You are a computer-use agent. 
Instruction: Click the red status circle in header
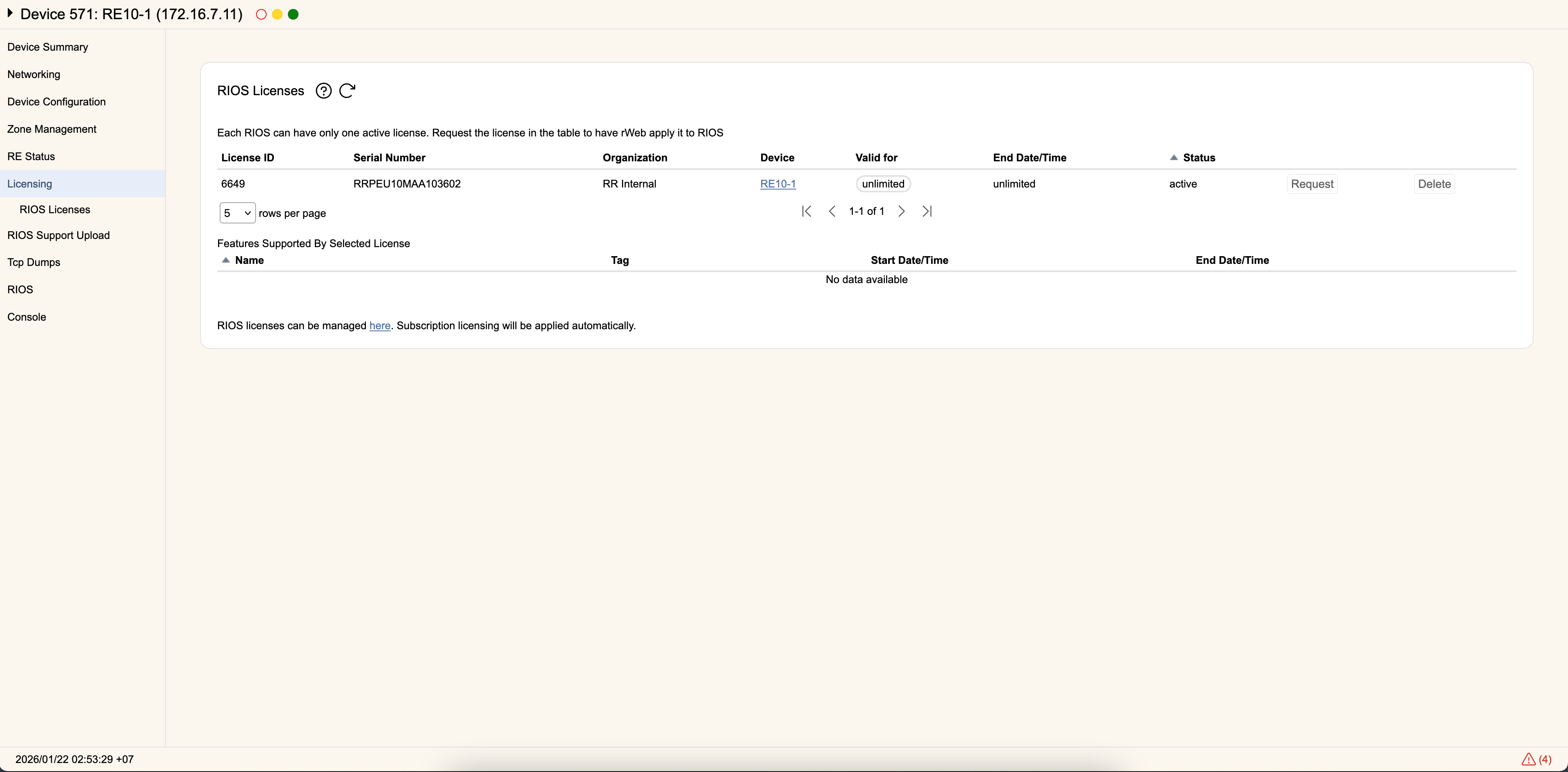coord(261,15)
